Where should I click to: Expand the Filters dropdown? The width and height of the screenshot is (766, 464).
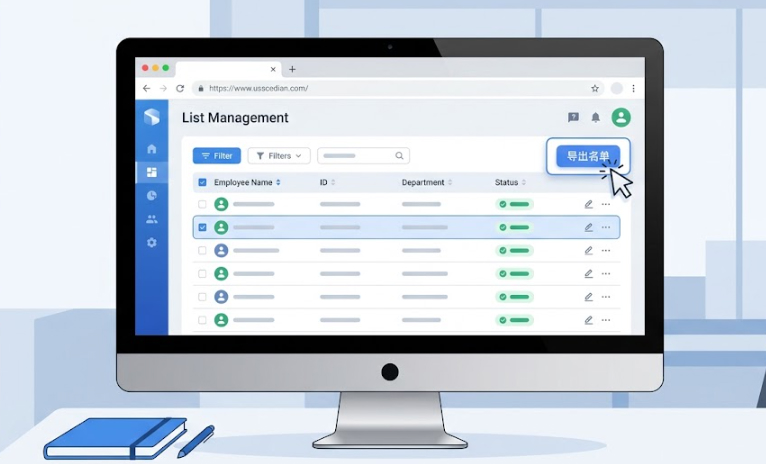(279, 156)
